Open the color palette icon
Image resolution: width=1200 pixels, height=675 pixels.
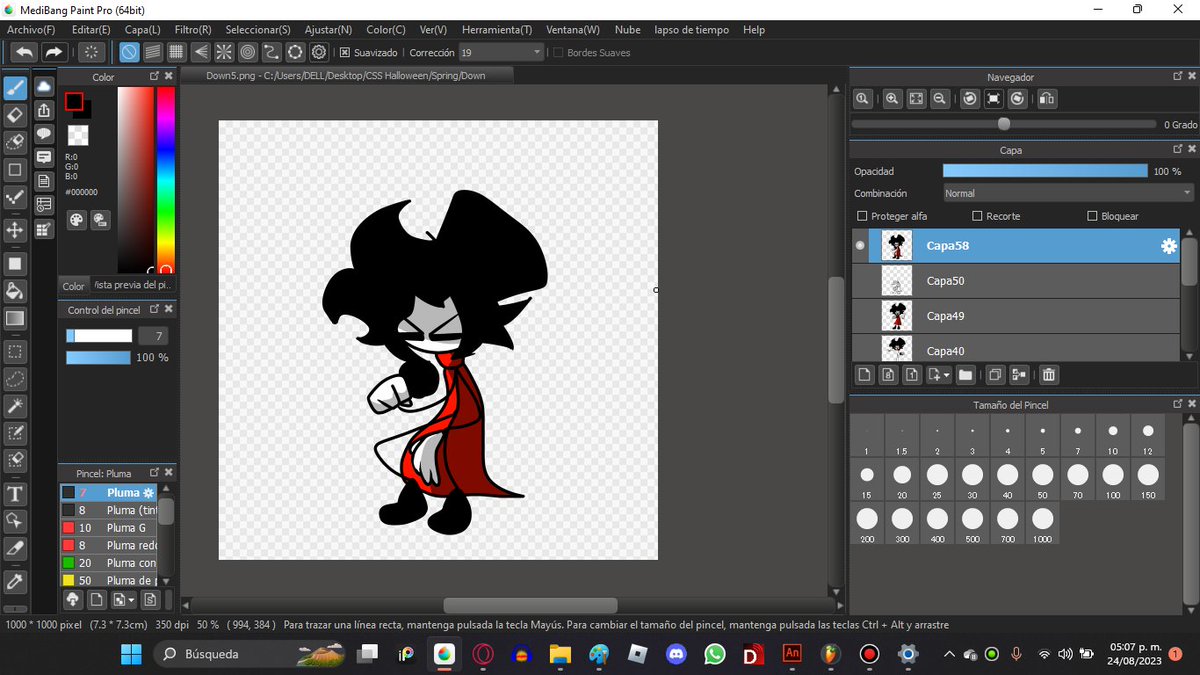click(77, 220)
